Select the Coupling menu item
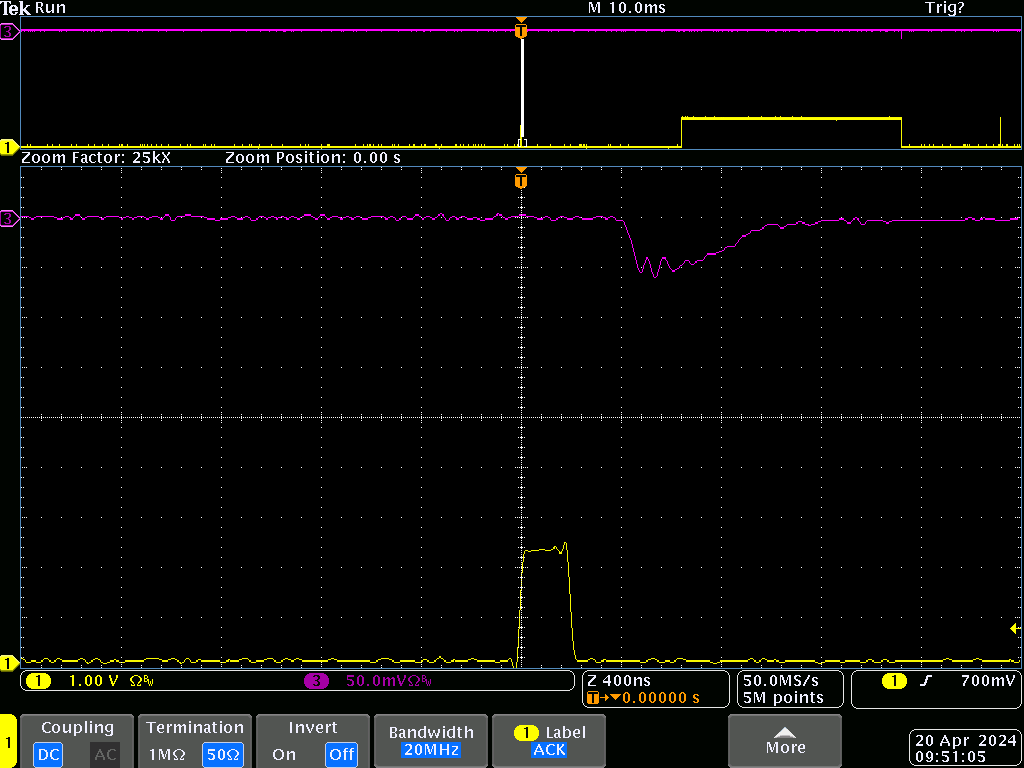1024x768 pixels. point(77,728)
